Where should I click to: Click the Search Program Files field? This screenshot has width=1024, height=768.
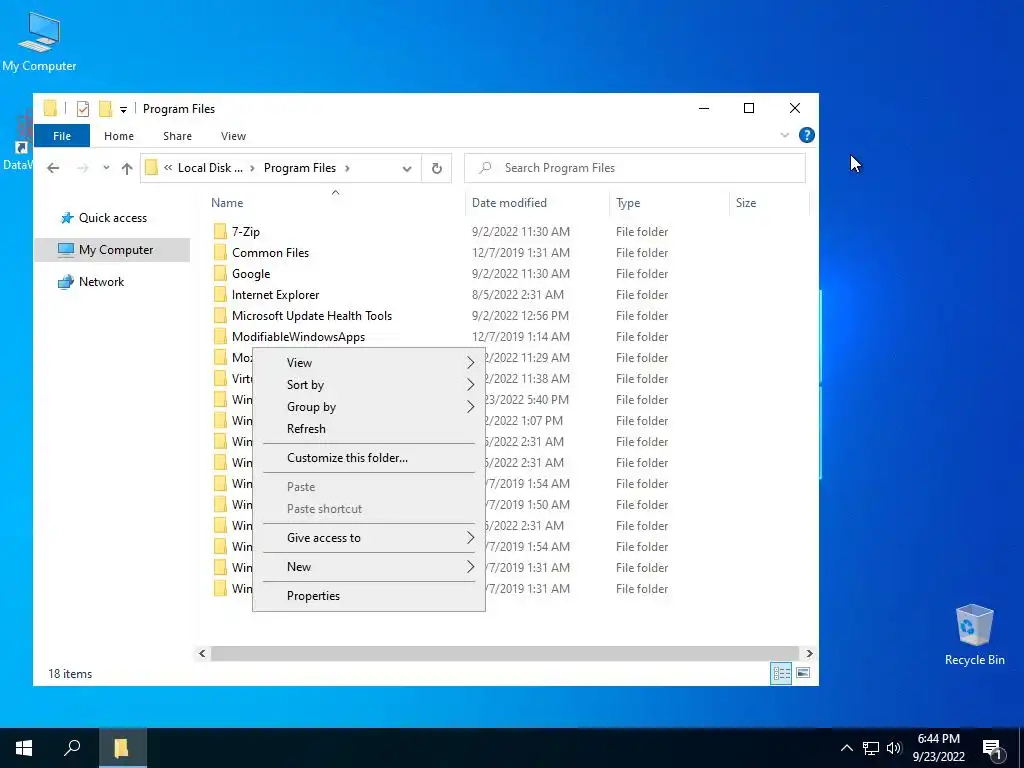(635, 168)
